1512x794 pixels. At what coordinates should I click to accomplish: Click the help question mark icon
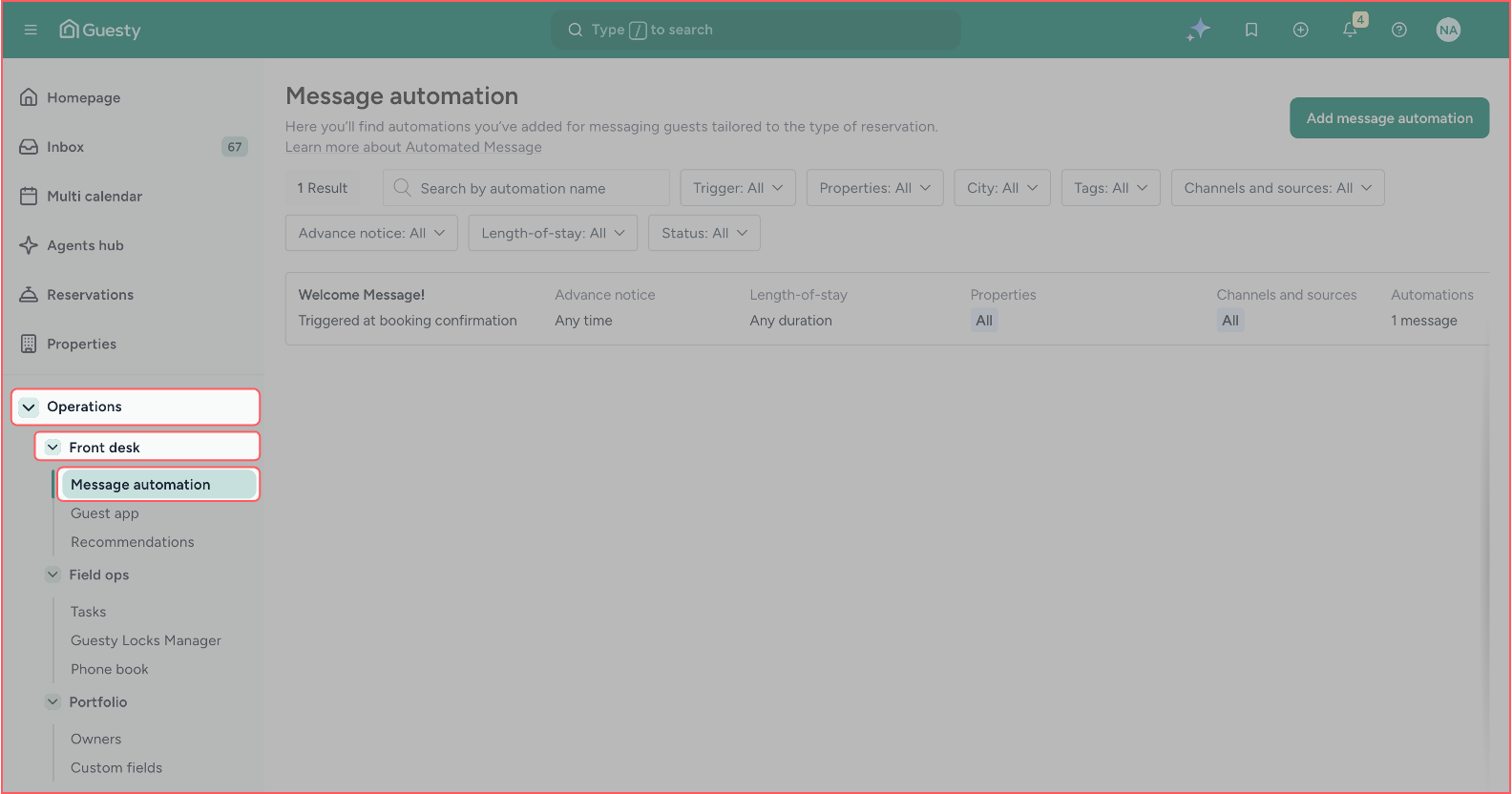[1399, 30]
